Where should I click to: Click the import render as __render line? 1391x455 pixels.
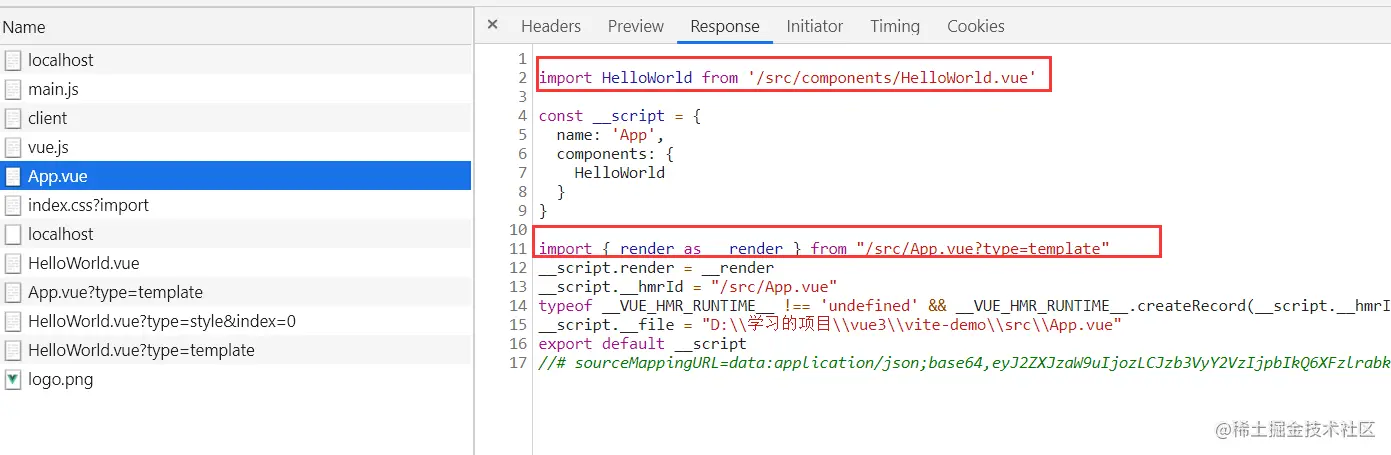[x=824, y=248]
